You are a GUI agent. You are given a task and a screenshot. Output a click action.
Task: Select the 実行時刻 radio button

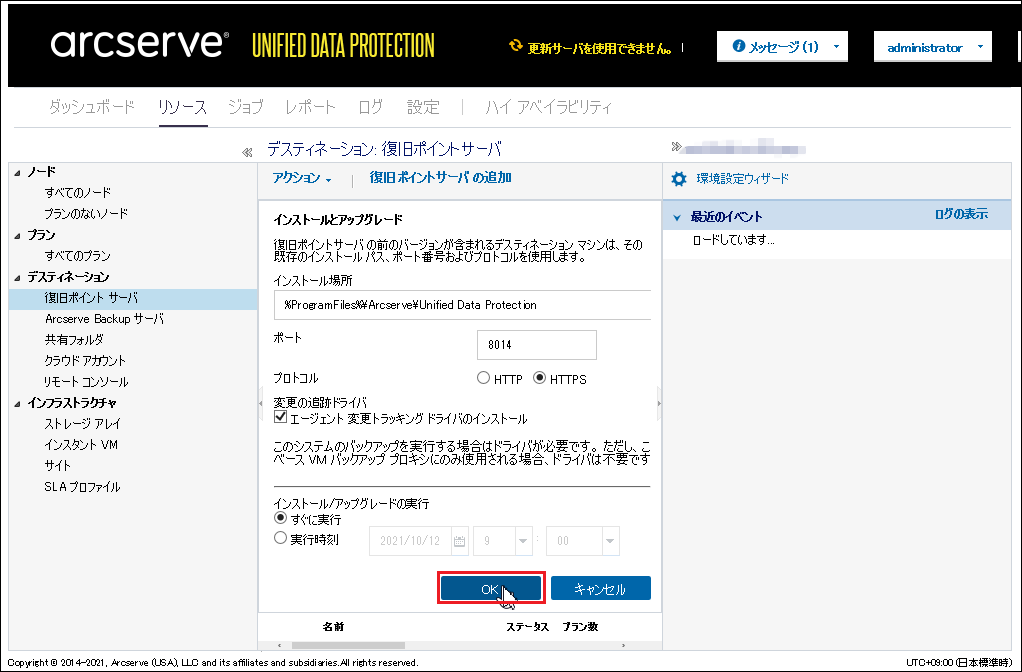(280, 538)
